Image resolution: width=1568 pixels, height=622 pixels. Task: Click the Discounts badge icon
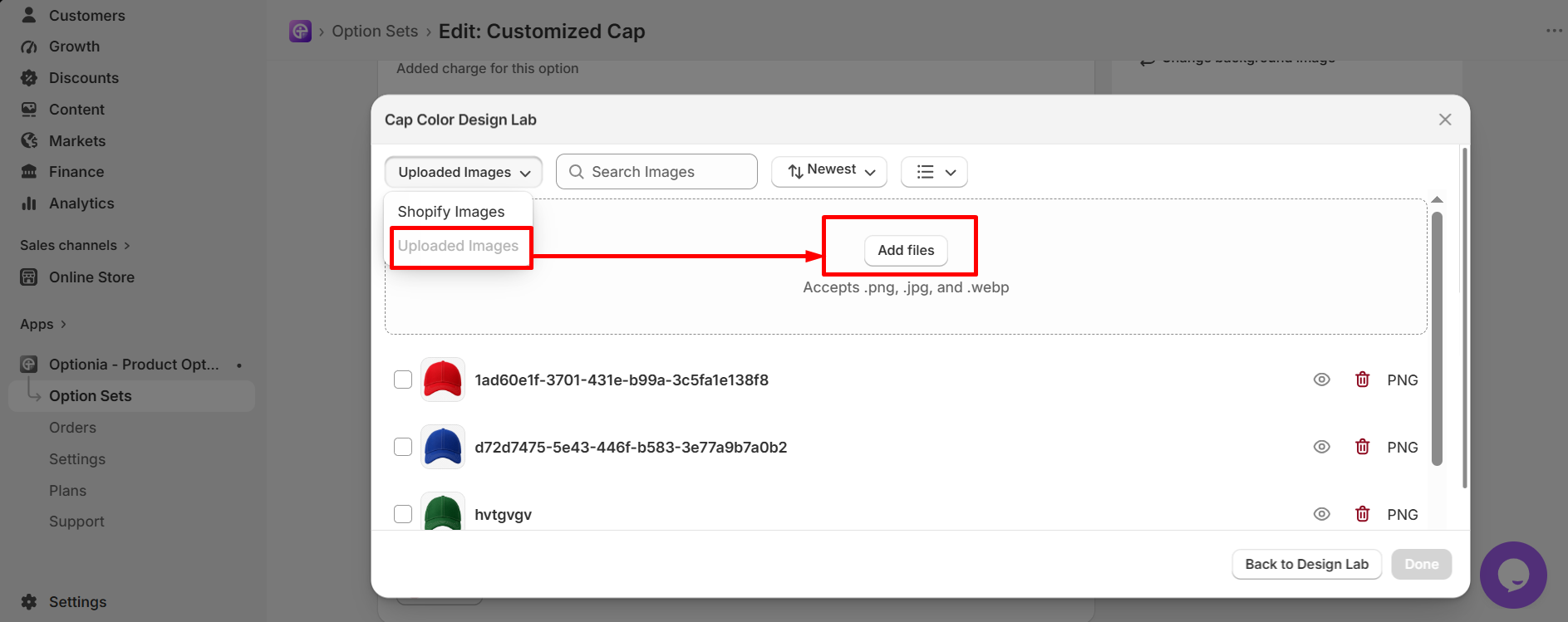29,78
